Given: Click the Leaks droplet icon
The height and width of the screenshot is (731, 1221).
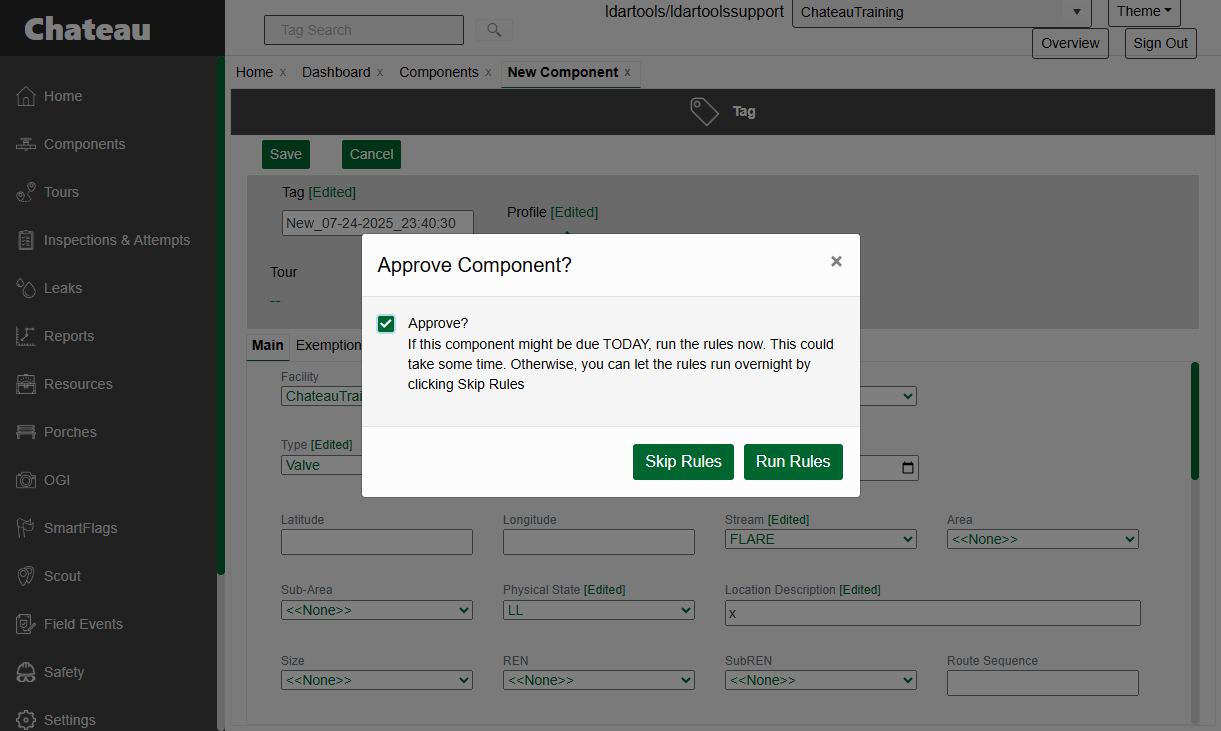Looking at the screenshot, I should pos(26,288).
